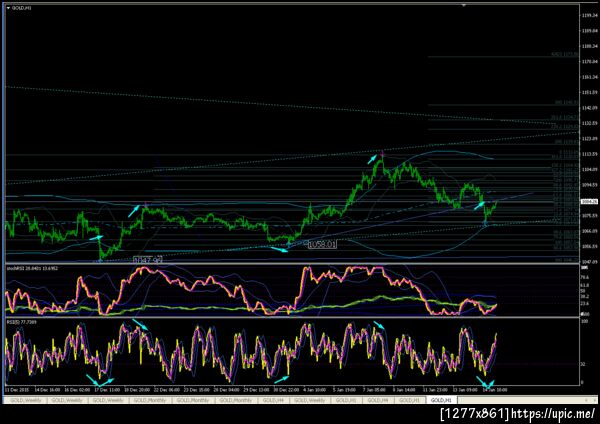Click the 1199.24 level on the price scale
Screen dimensions: 600x424
click(590, 16)
